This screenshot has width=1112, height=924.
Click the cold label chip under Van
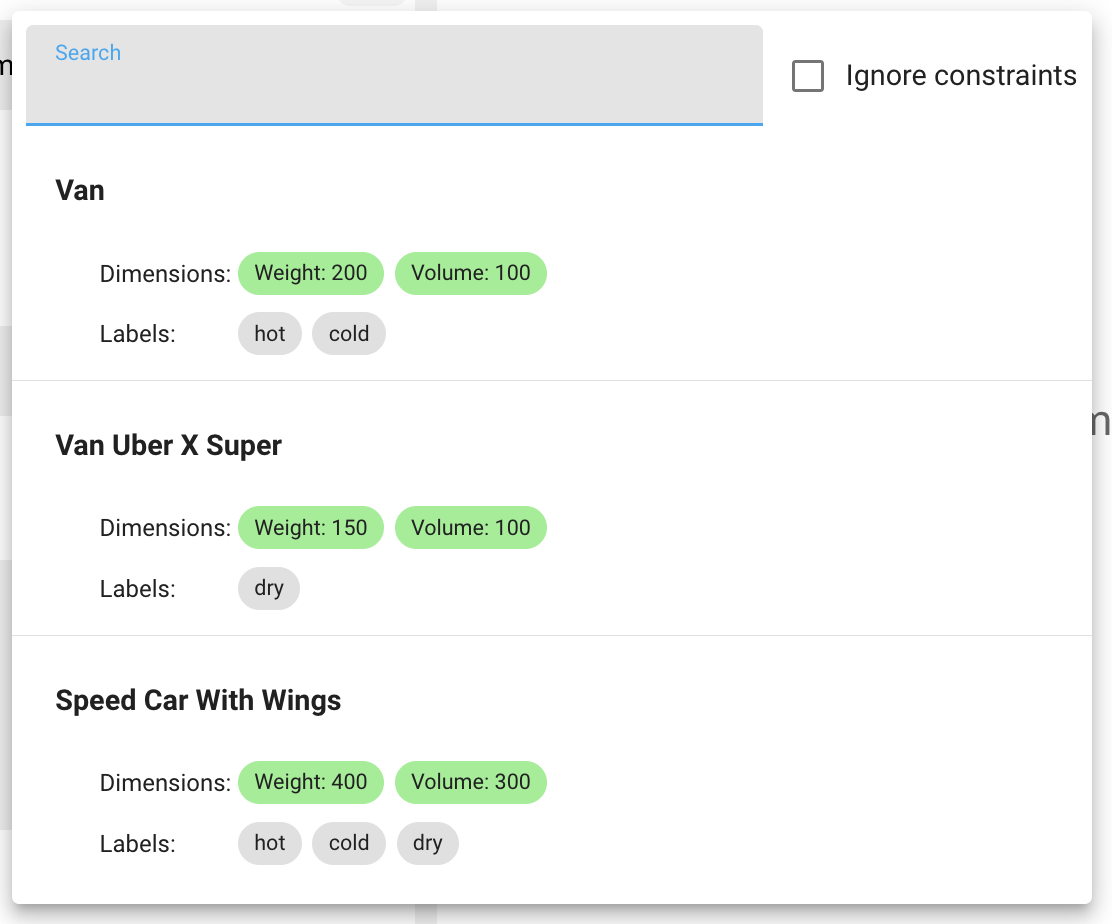point(349,334)
